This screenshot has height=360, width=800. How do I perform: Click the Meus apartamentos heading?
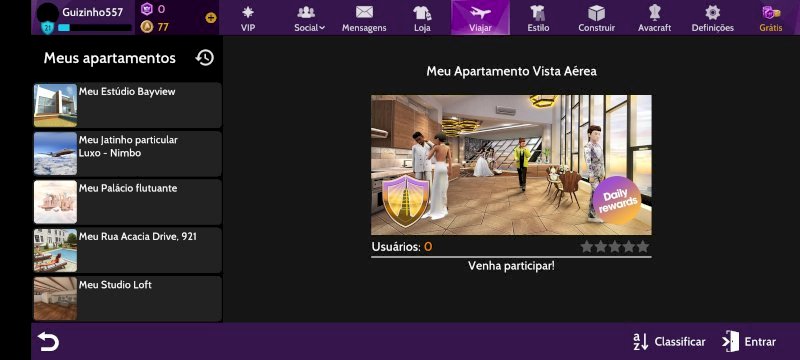tap(110, 58)
